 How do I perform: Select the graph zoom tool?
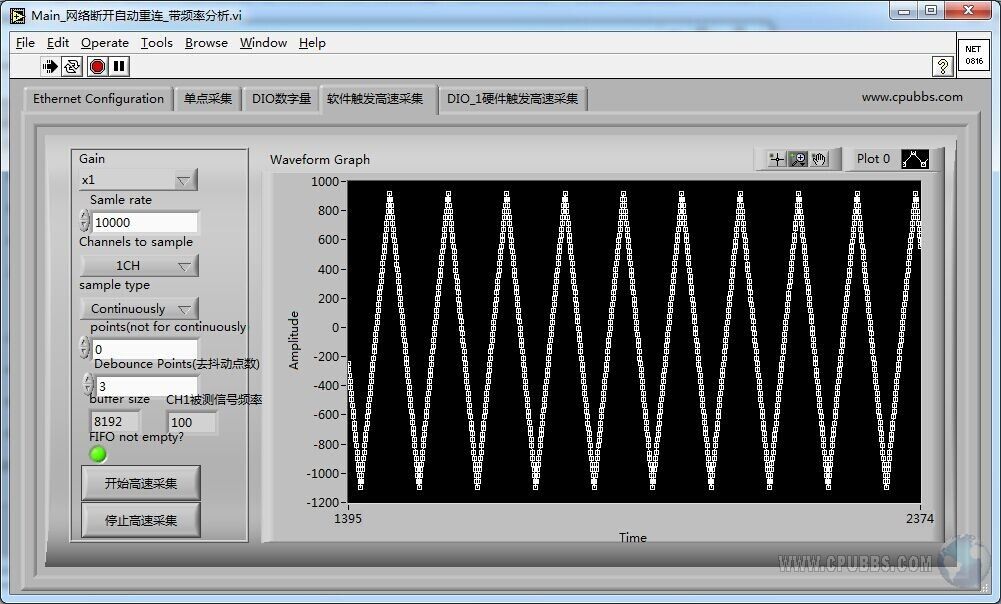click(798, 159)
